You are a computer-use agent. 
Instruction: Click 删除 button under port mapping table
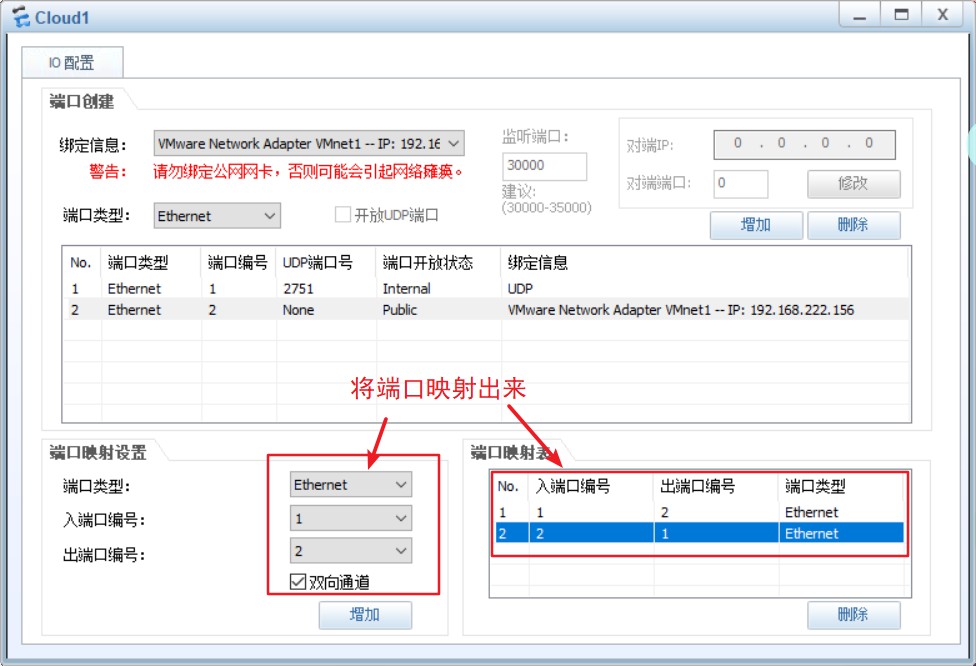[x=853, y=615]
